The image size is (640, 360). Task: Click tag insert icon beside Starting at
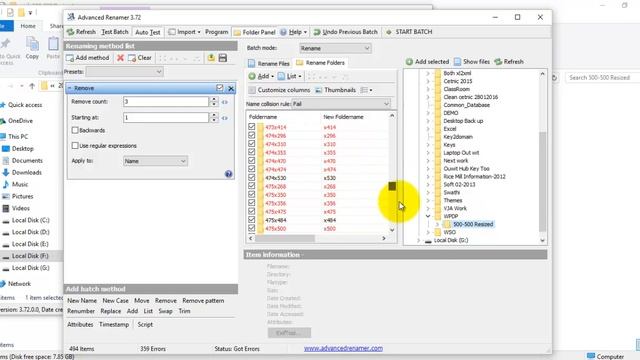point(225,118)
